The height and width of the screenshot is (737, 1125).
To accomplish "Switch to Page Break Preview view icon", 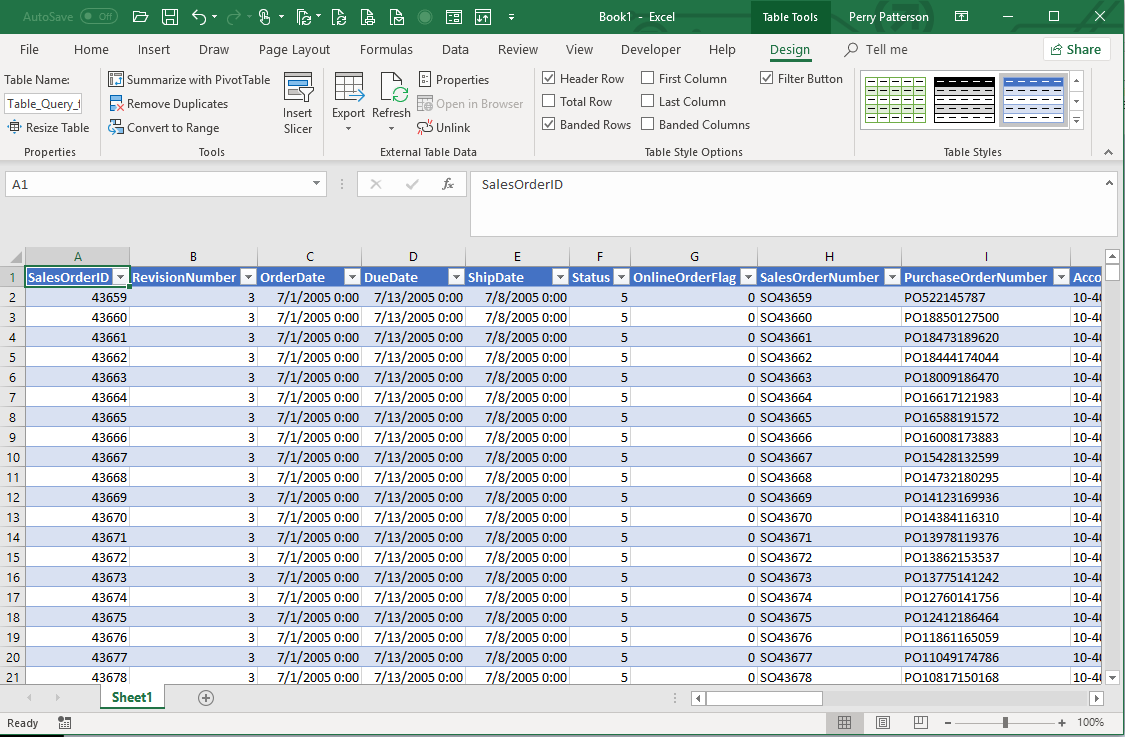I will coord(921,722).
